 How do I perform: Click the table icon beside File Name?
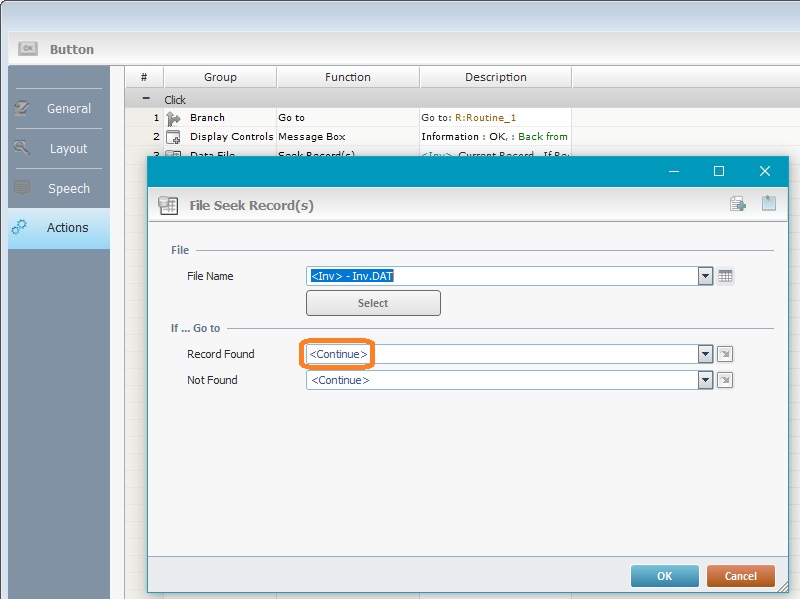(x=726, y=276)
